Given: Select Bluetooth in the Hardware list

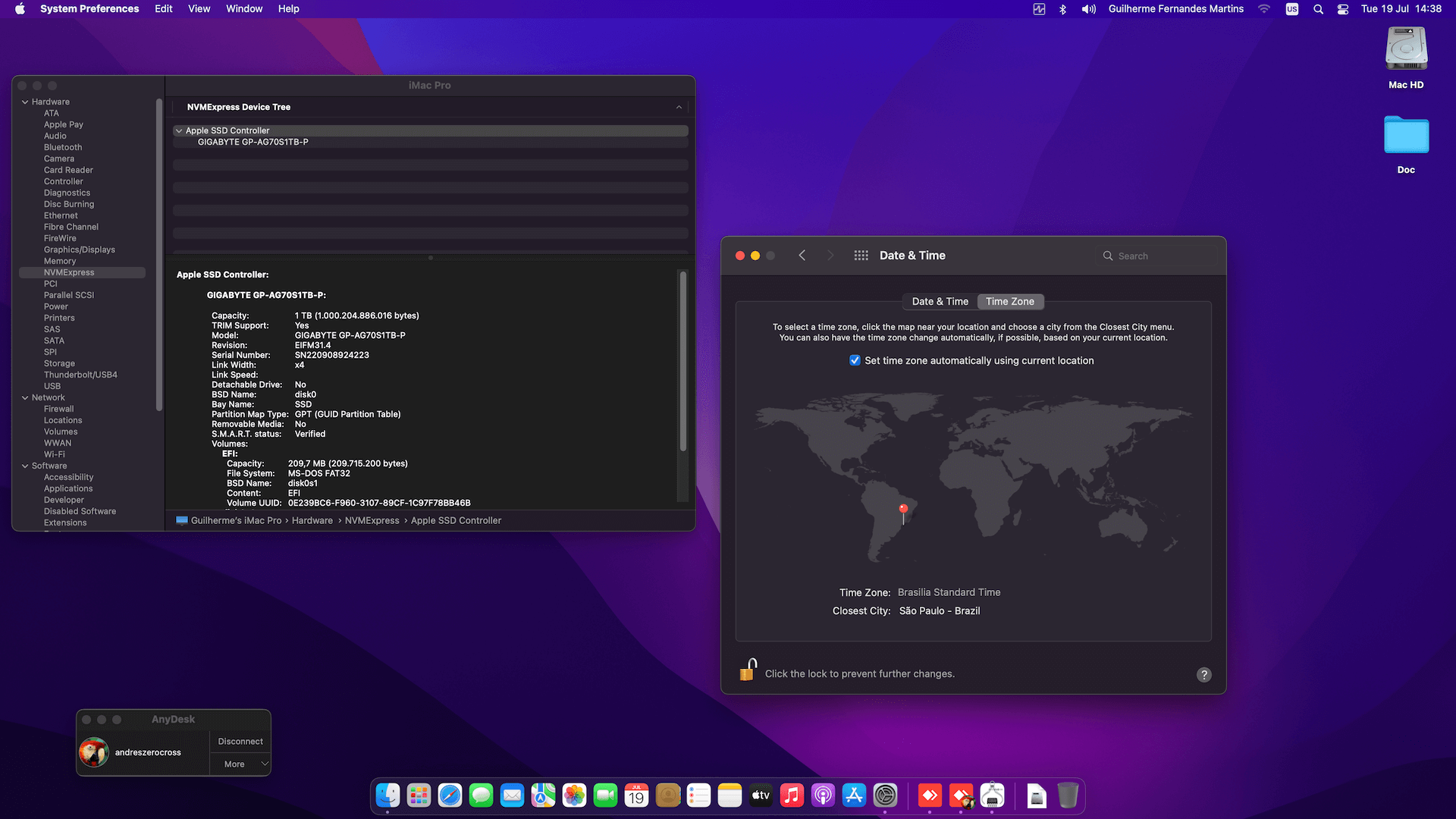Looking at the screenshot, I should click(63, 147).
